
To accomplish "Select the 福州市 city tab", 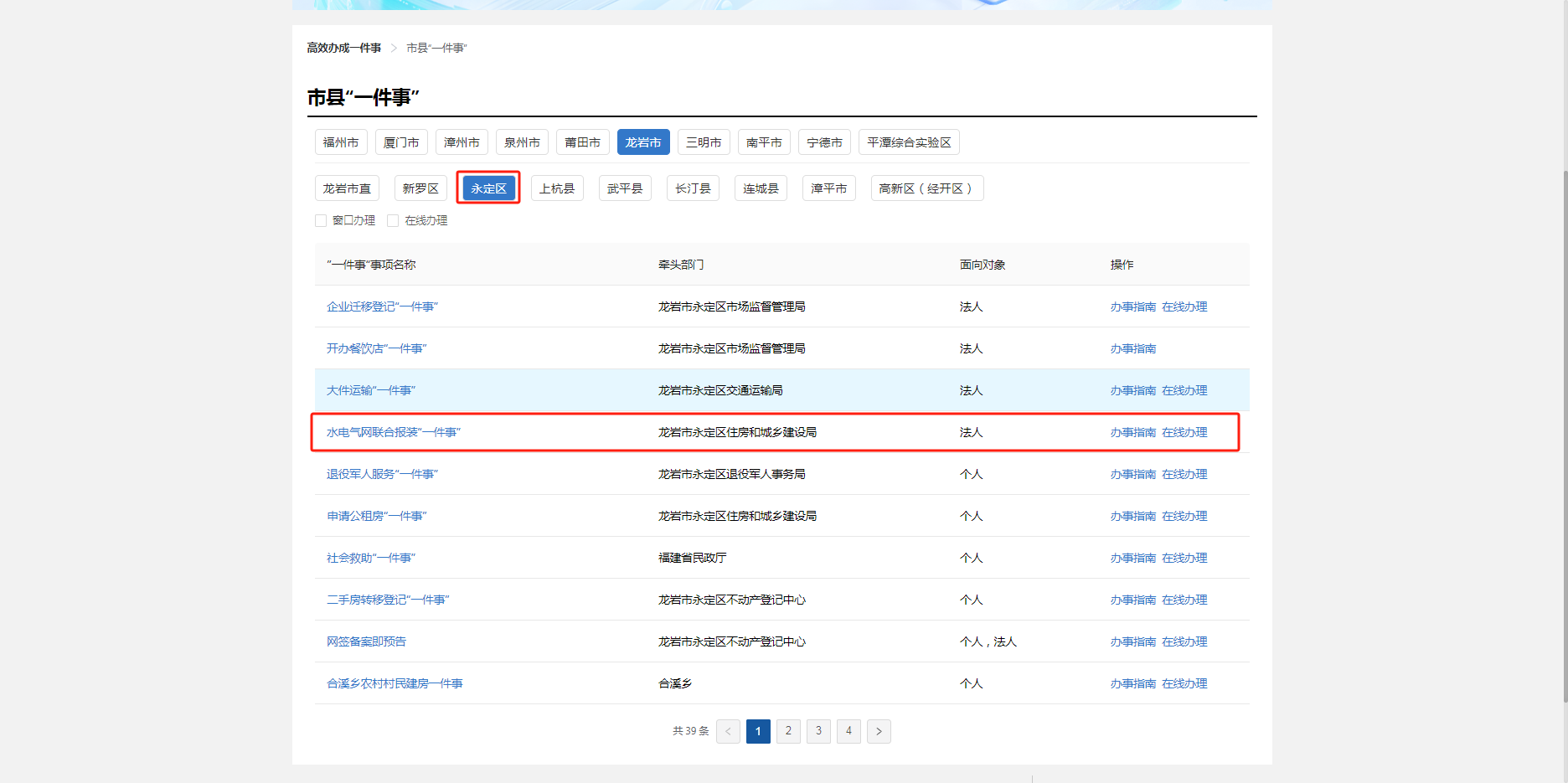I will (x=341, y=142).
